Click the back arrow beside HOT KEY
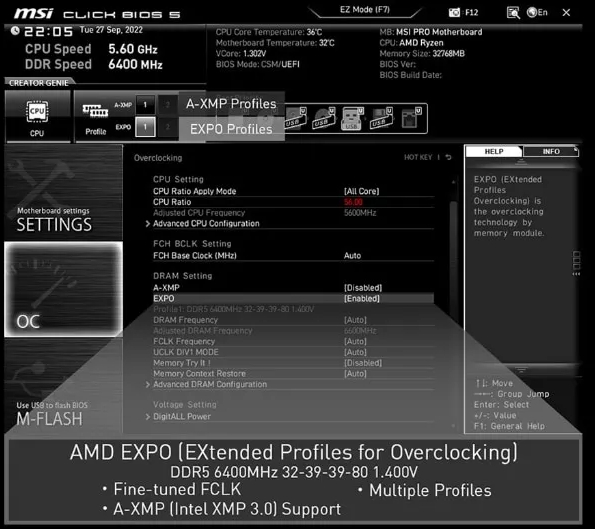595x529 pixels. click(x=449, y=157)
